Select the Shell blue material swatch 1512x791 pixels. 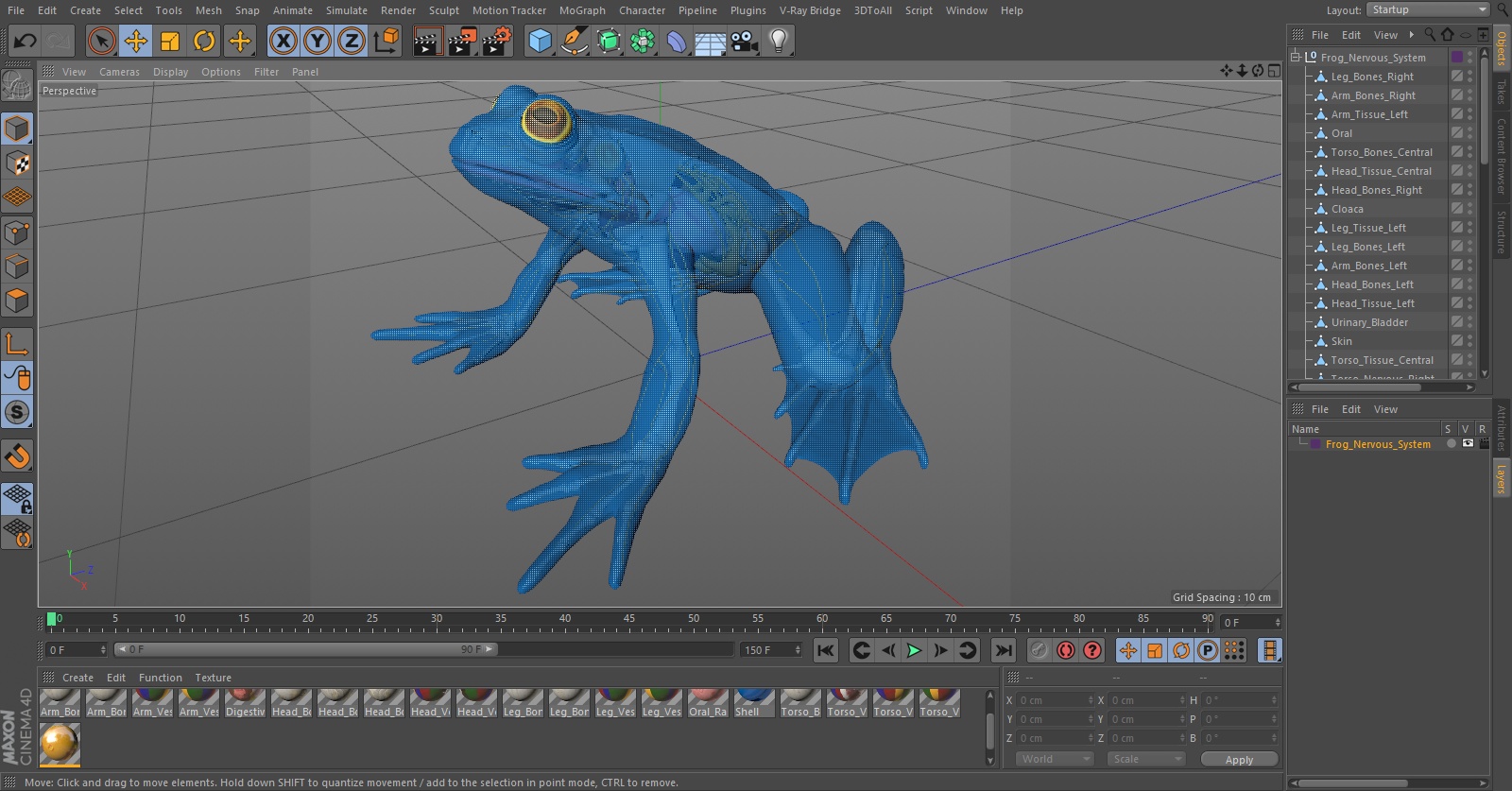tap(754, 702)
